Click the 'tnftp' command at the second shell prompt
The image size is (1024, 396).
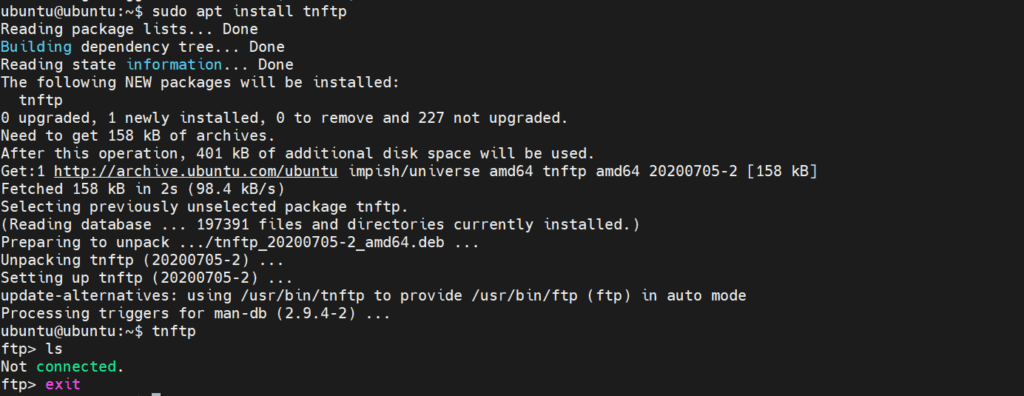174,331
